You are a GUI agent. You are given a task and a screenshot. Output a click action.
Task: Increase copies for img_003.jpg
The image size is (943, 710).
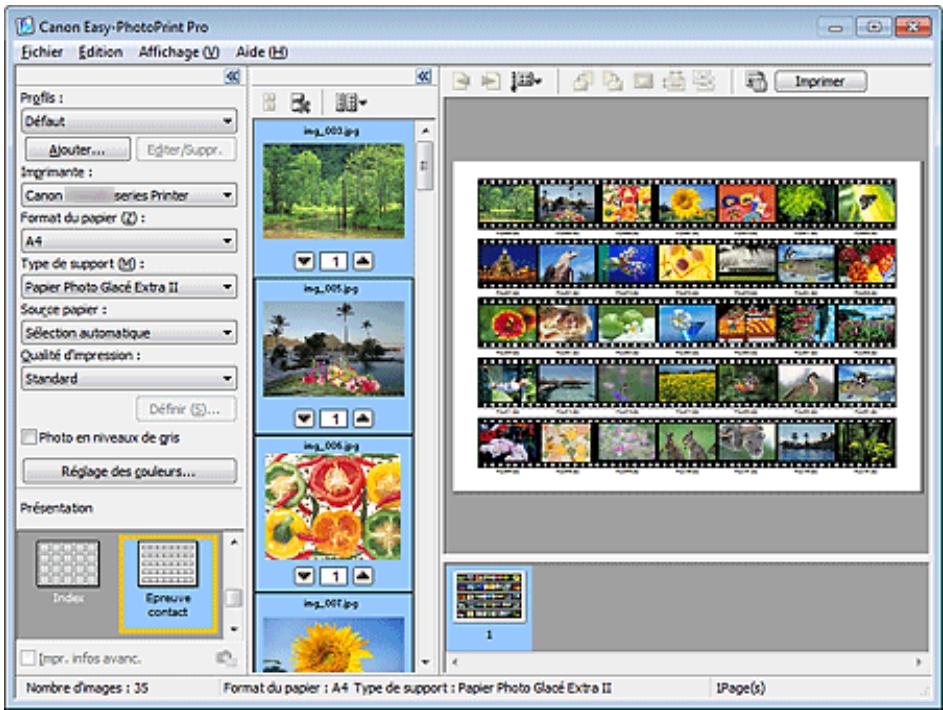coord(363,261)
